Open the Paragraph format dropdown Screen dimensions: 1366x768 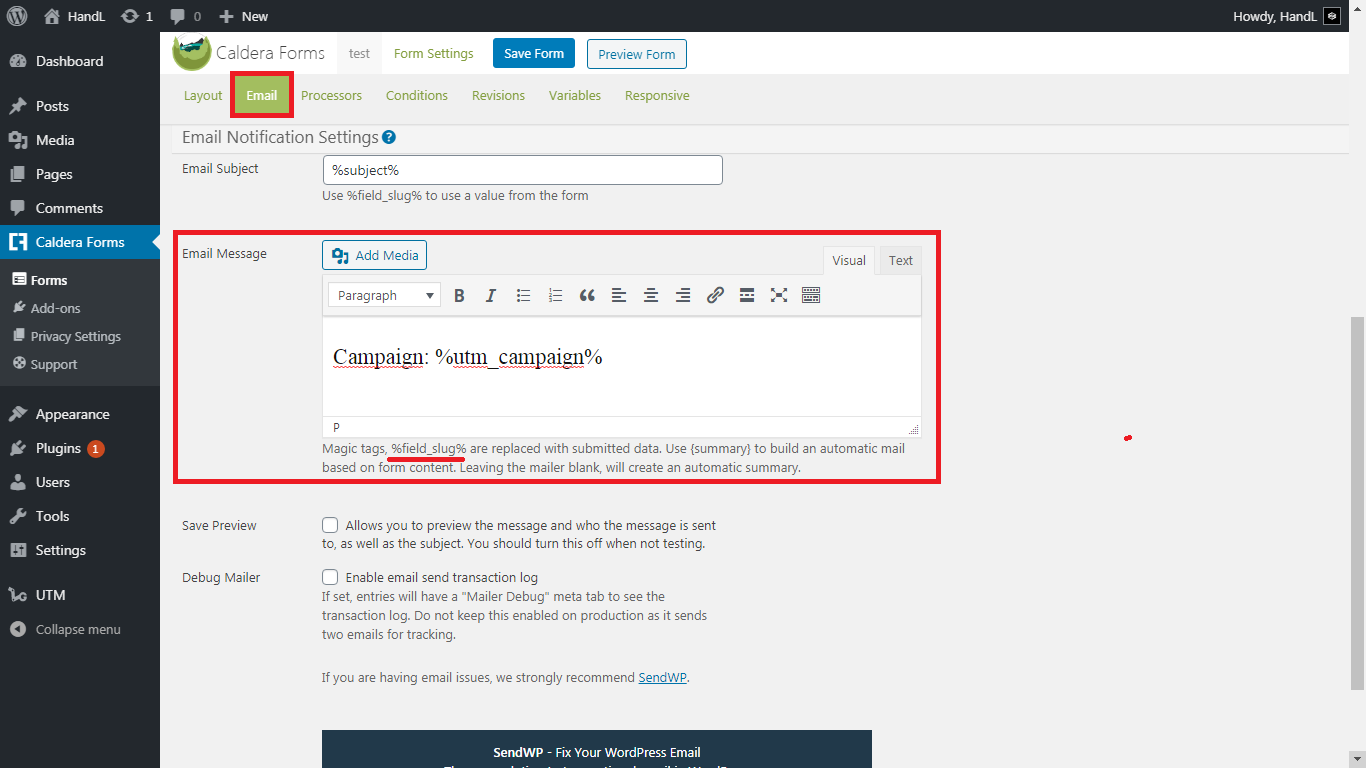point(384,295)
